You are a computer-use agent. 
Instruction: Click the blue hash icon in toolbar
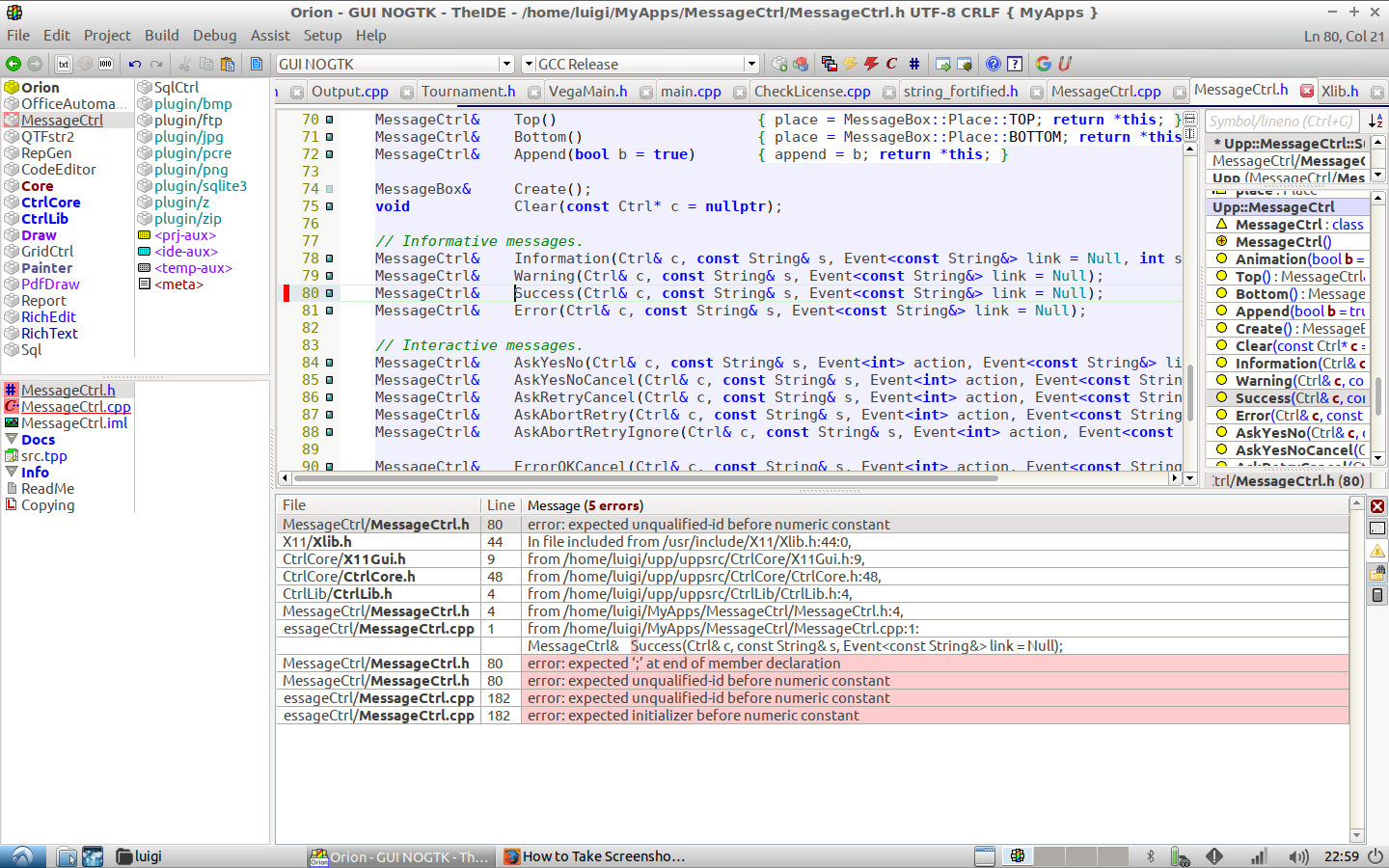(913, 64)
